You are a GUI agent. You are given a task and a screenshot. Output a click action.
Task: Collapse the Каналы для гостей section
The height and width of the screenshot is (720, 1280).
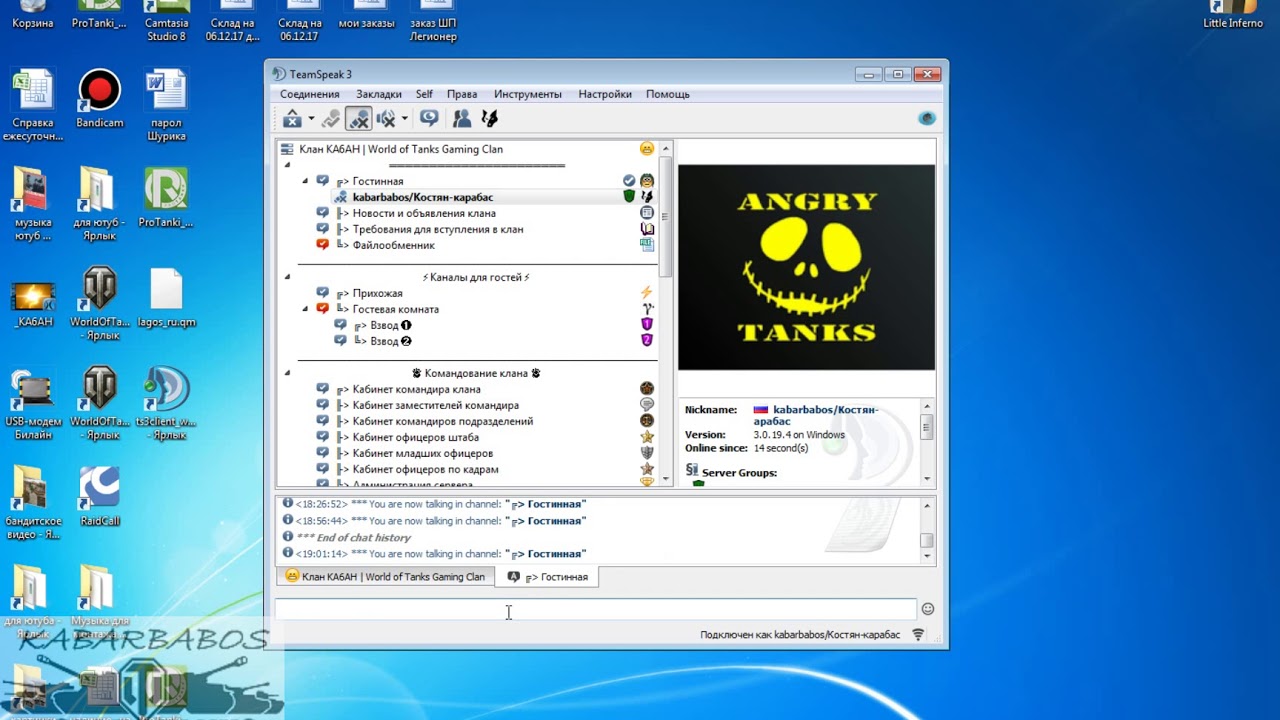[288, 277]
